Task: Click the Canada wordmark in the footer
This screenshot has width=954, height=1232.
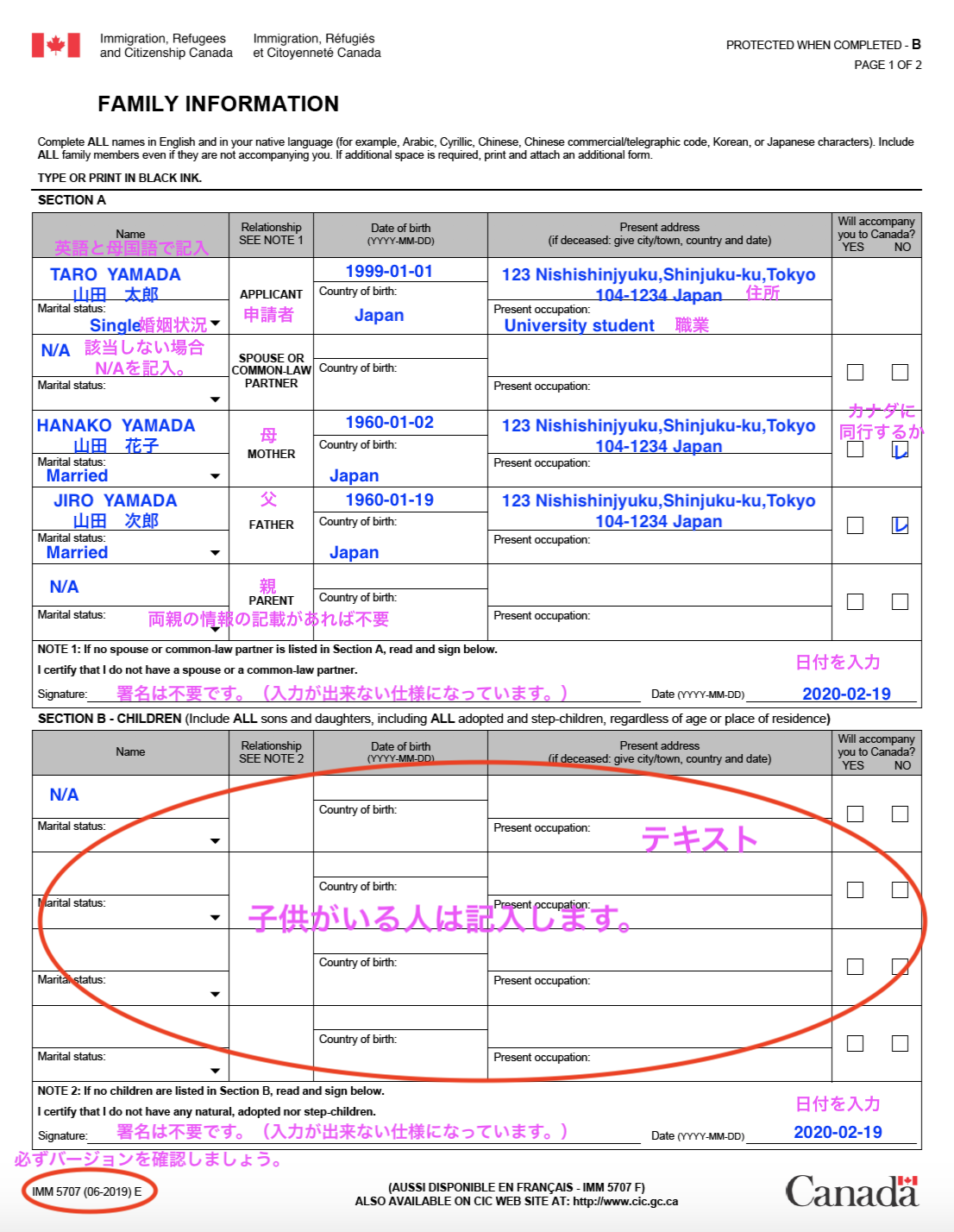Action: coord(850,1191)
